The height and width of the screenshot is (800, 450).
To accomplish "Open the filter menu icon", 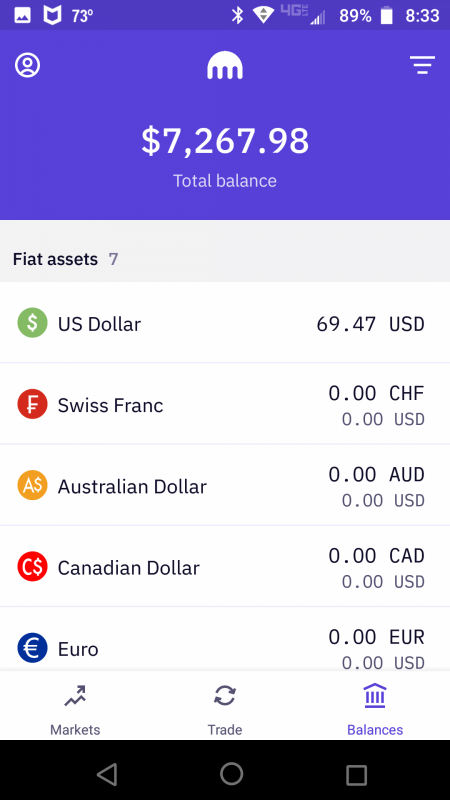I will click(x=422, y=65).
